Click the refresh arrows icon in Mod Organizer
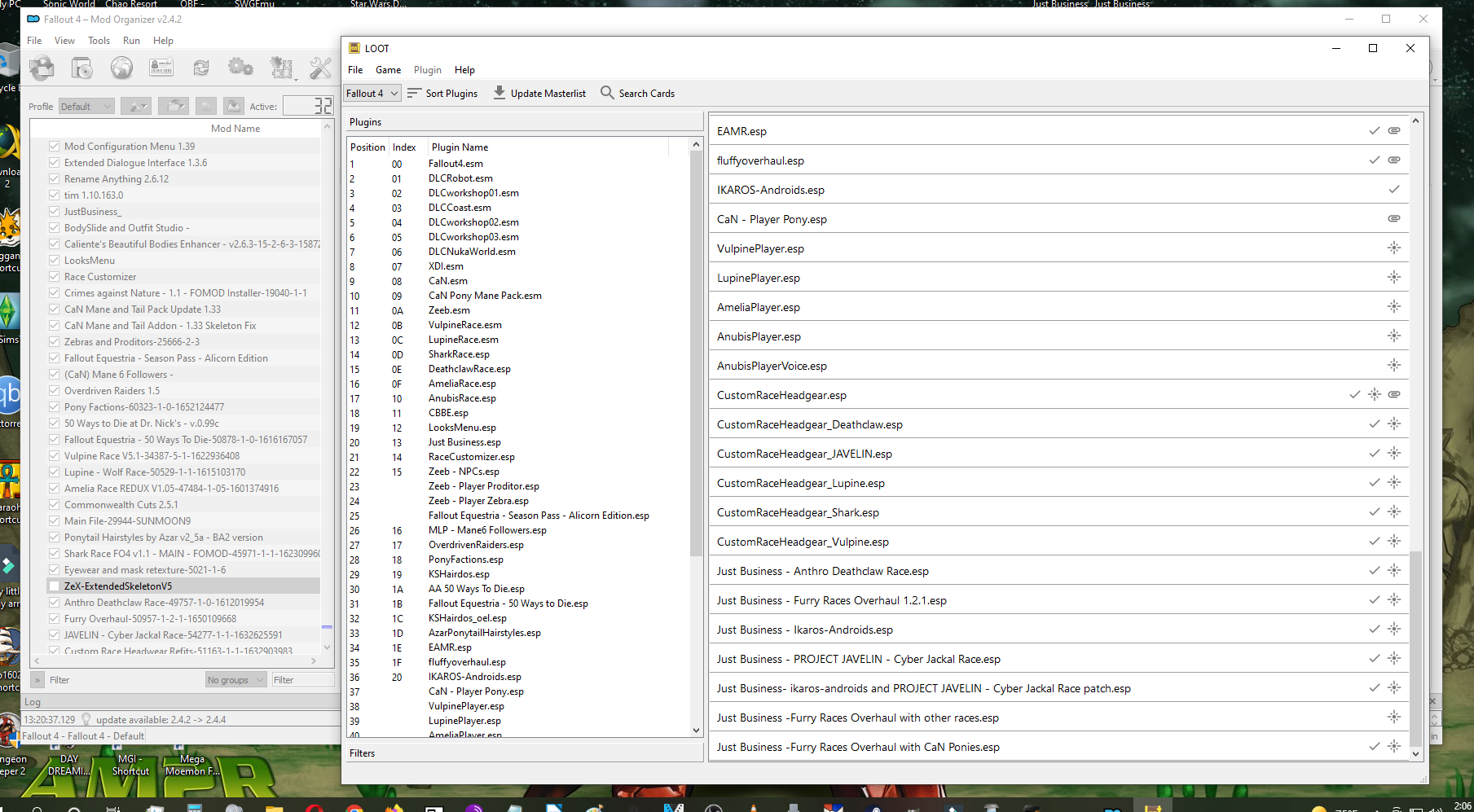 [201, 68]
